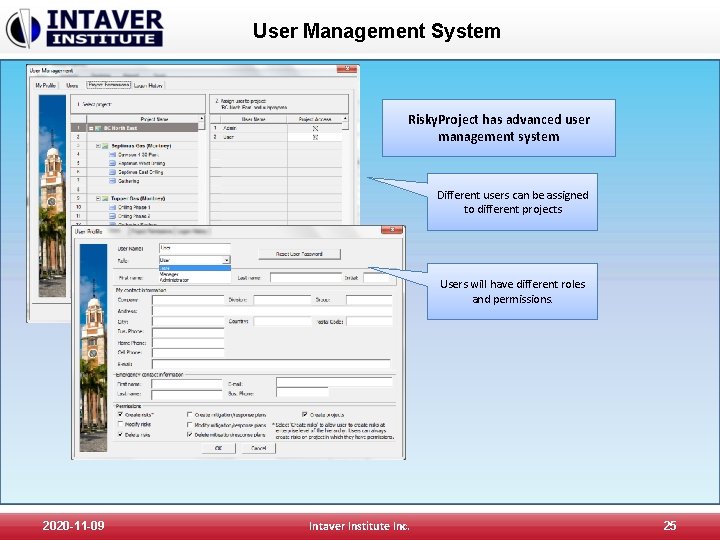The width and height of the screenshot is (720, 540).
Task: Toggle project access for Admin user
Action: (315, 128)
